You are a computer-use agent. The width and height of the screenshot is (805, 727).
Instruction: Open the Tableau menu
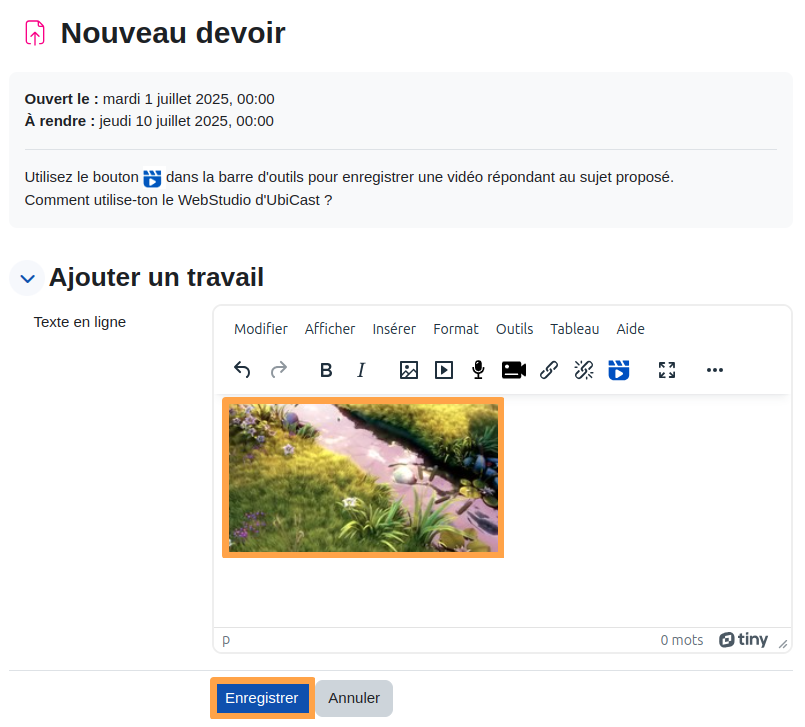click(574, 329)
